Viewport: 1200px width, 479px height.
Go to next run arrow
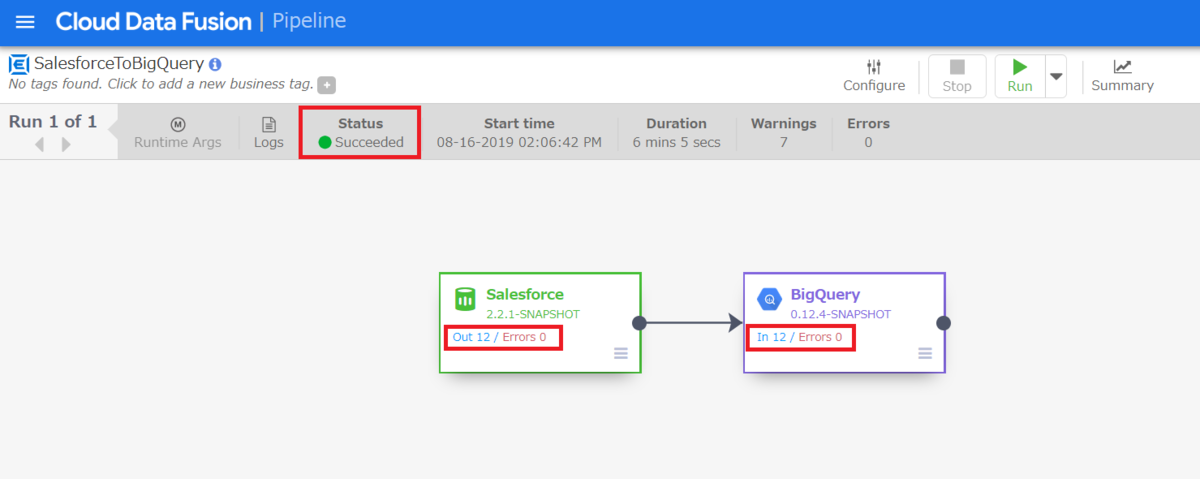tap(66, 144)
